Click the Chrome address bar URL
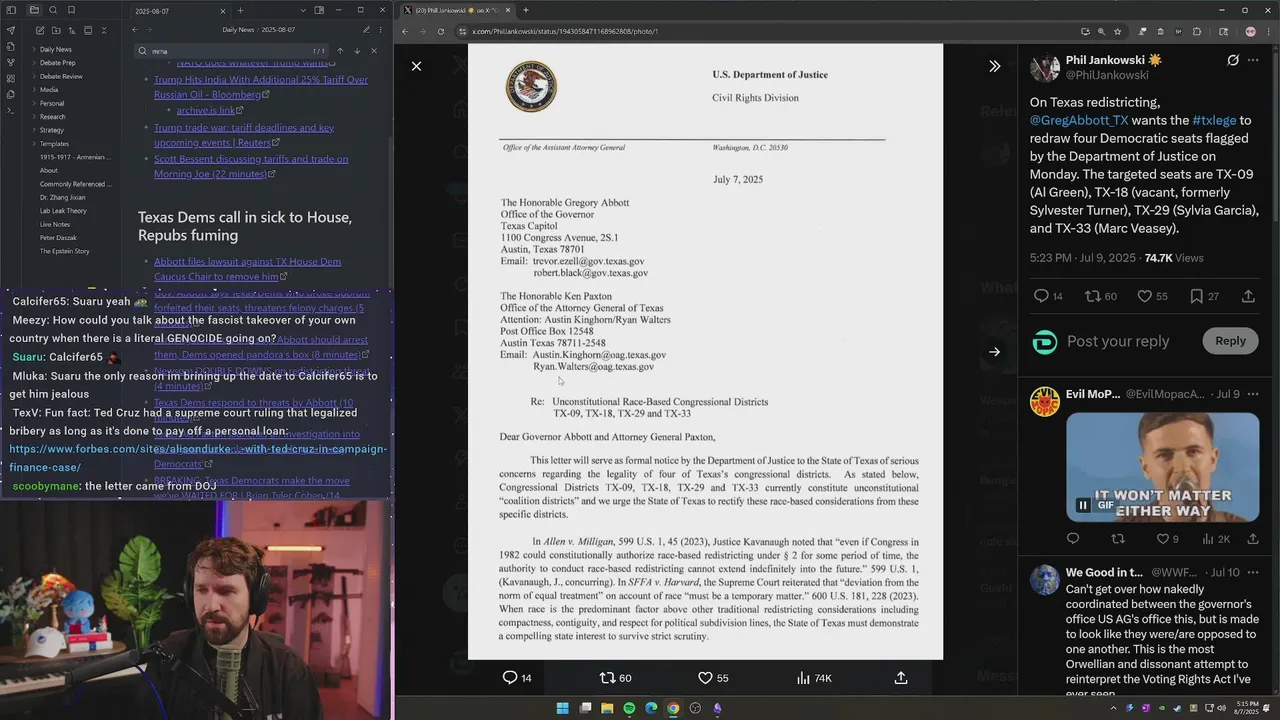Viewport: 1280px width, 720px height. coord(565,31)
